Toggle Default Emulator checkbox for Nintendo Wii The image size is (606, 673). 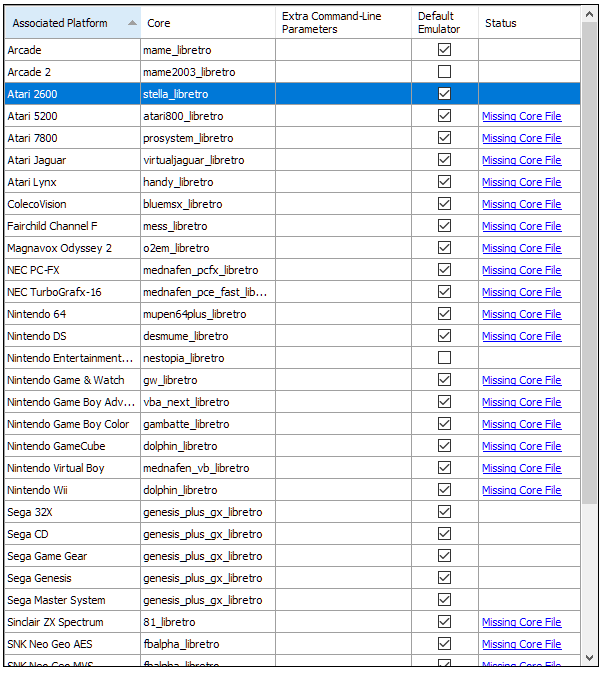pyautogui.click(x=444, y=490)
